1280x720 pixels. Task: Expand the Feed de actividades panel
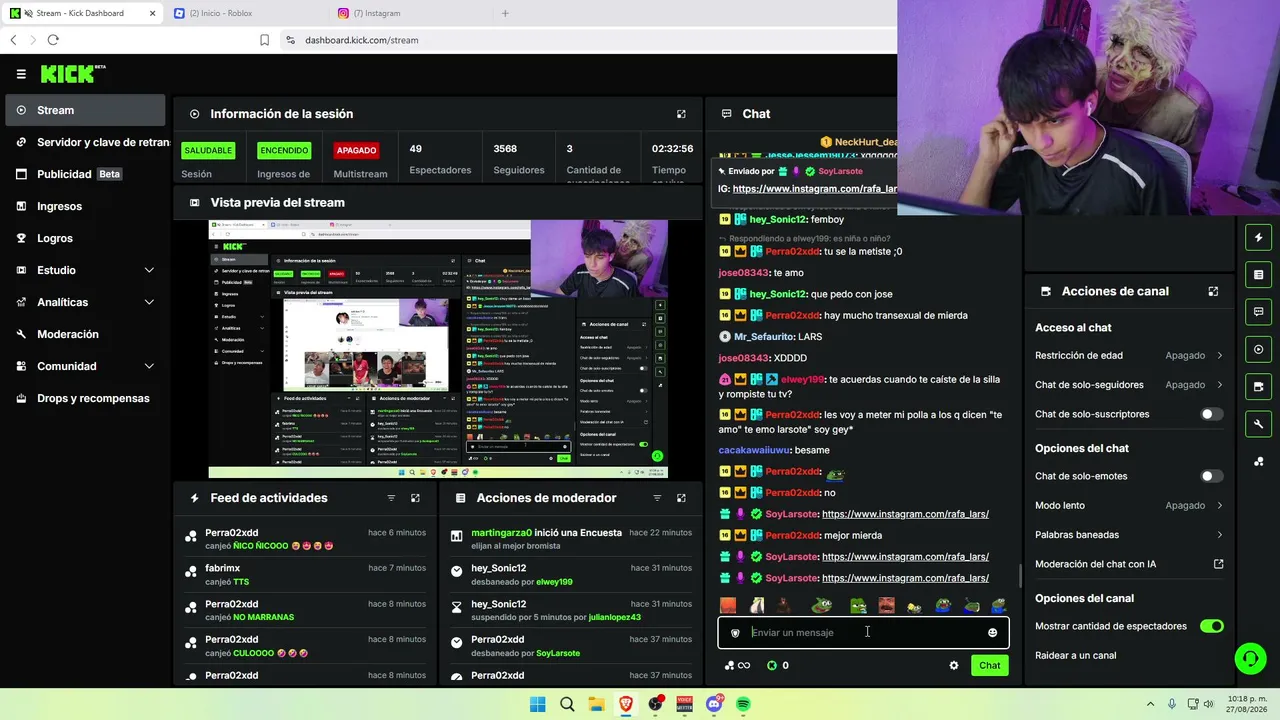(x=415, y=498)
